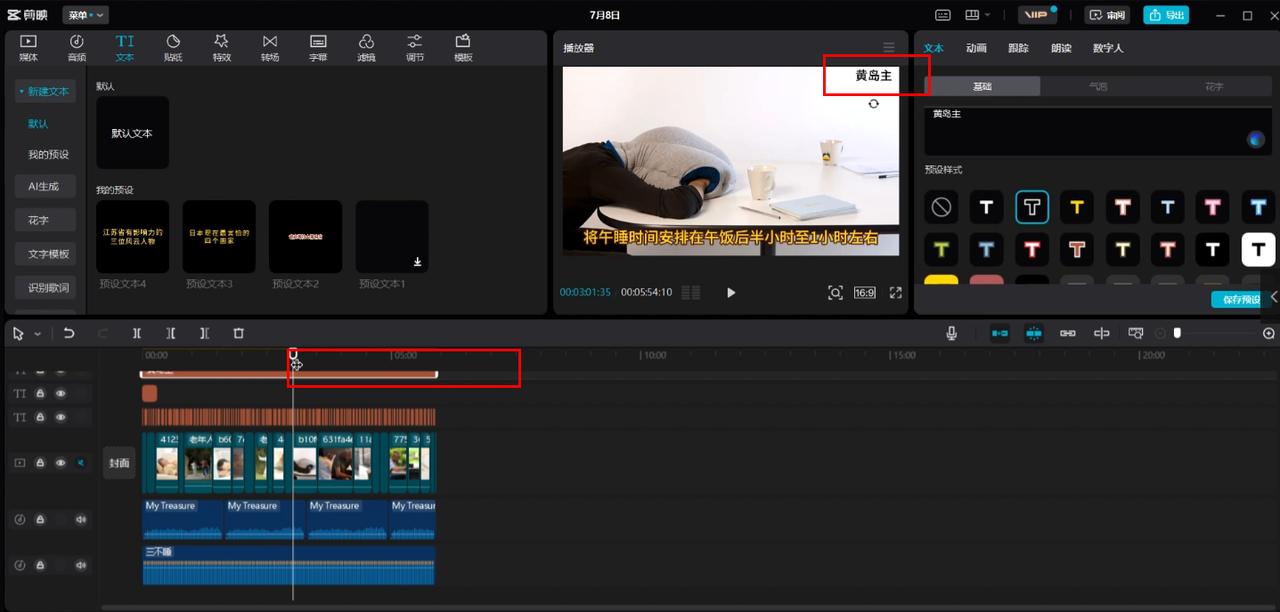Lock the 三不睡 audio track
This screenshot has width=1280, height=612.
(40, 565)
